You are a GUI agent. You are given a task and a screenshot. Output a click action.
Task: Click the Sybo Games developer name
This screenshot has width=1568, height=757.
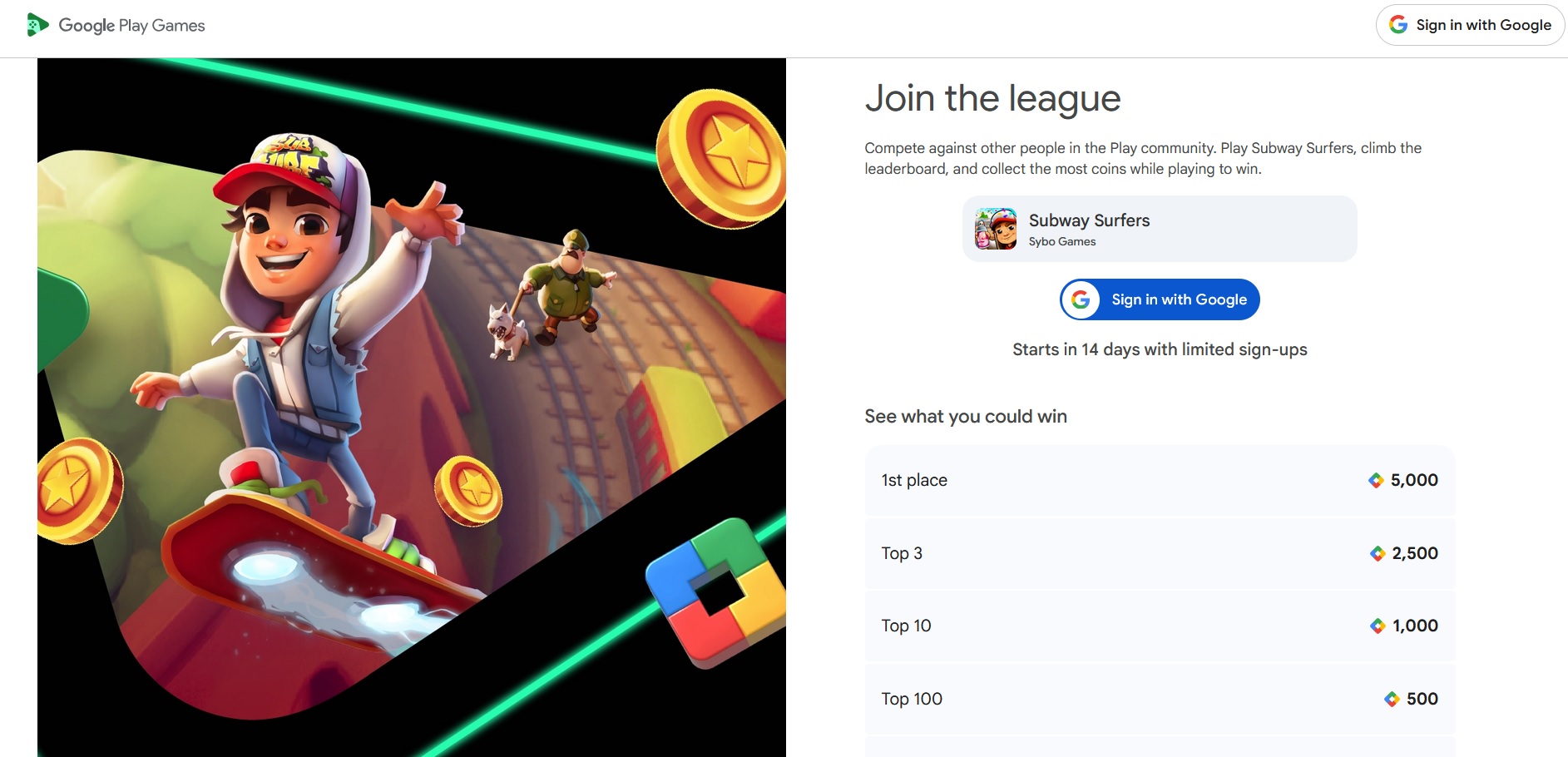1062,241
